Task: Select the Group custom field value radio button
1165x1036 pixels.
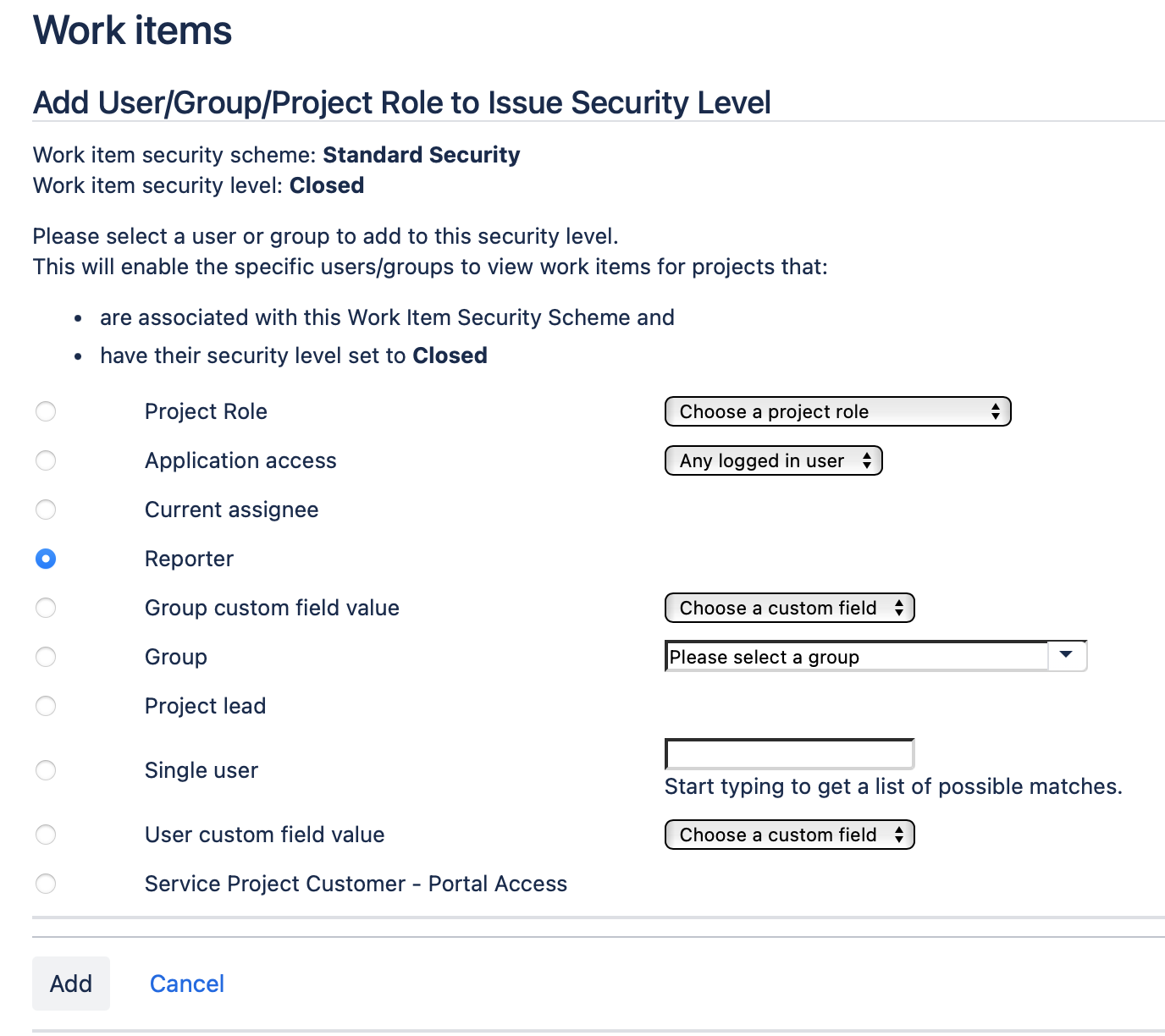Action: pyautogui.click(x=46, y=608)
